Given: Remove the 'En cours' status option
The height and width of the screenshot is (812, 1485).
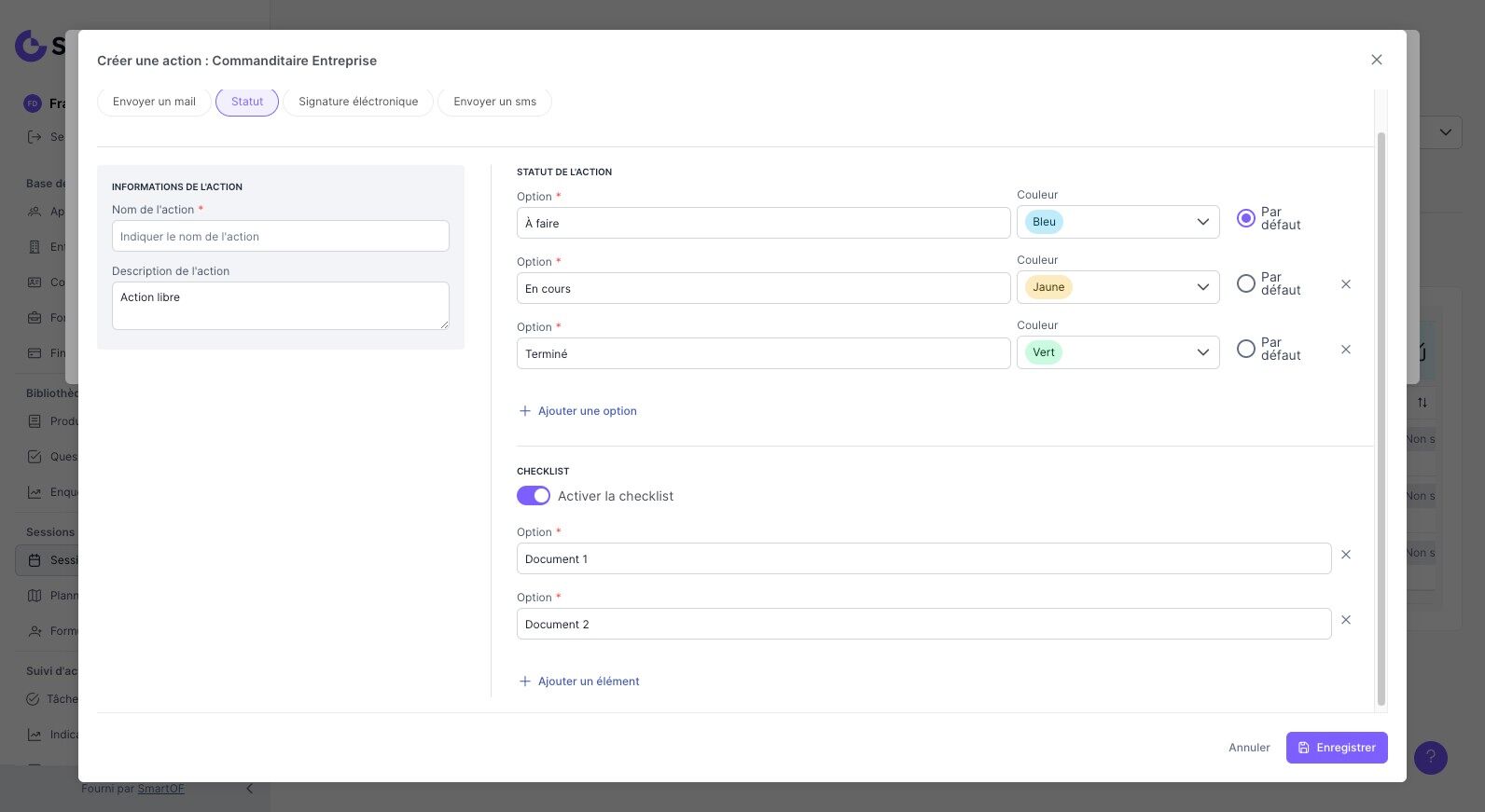Looking at the screenshot, I should (x=1345, y=284).
